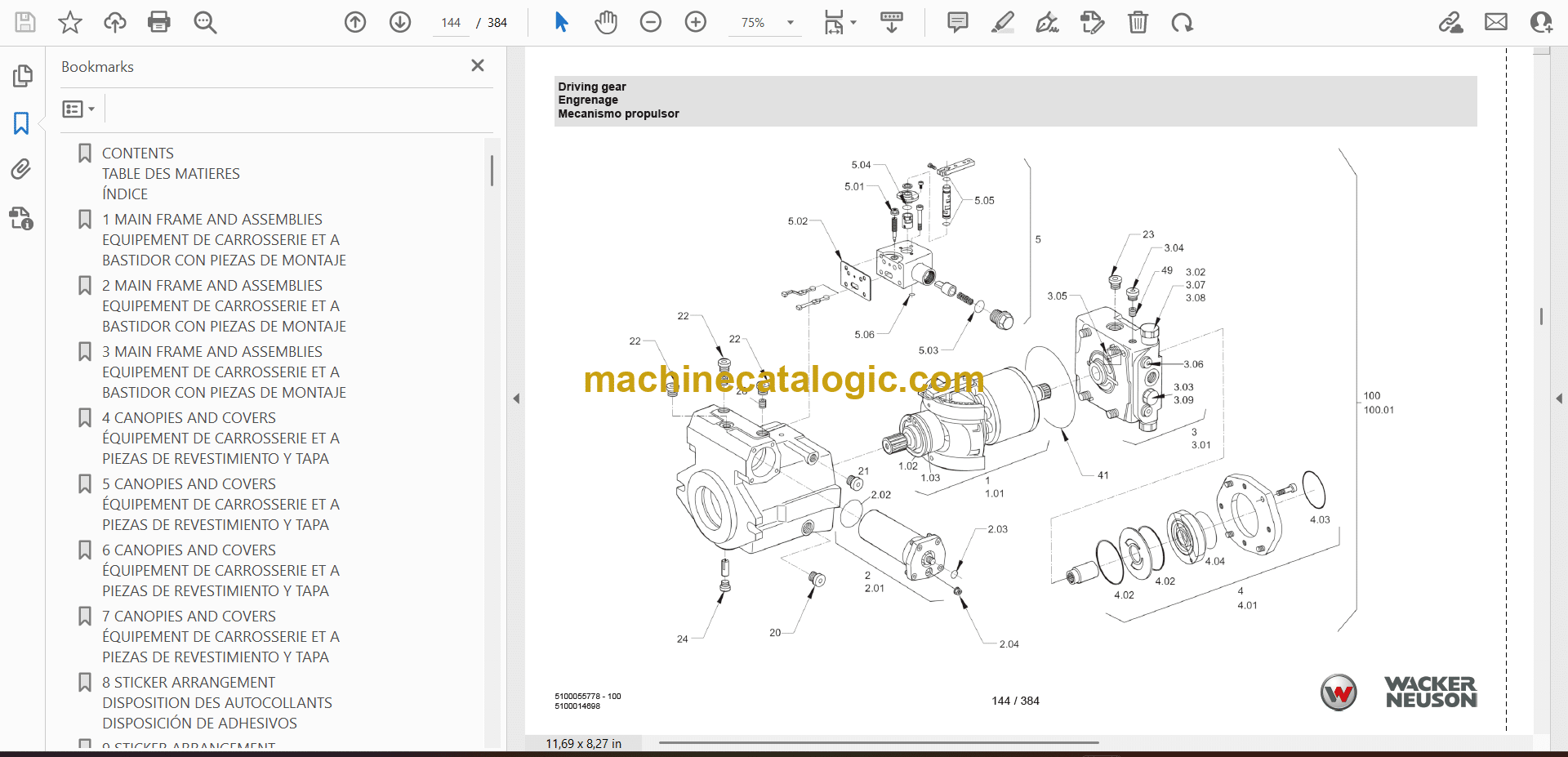Click the scrolling mode keyboard icon

pyautogui.click(x=892, y=22)
